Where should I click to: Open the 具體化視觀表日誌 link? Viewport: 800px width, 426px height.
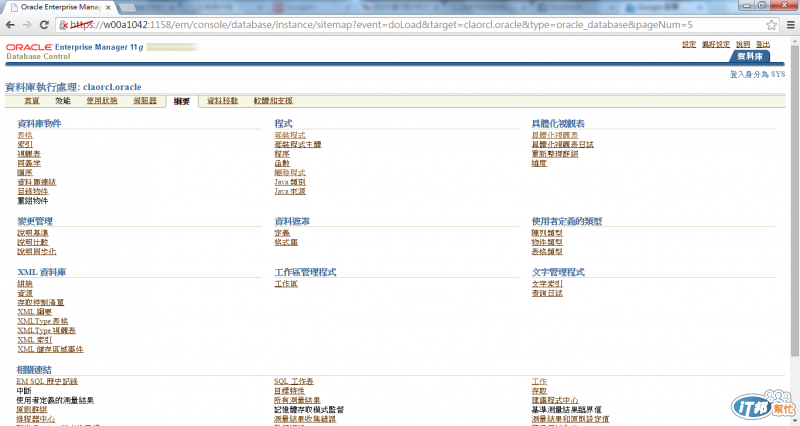[563, 144]
